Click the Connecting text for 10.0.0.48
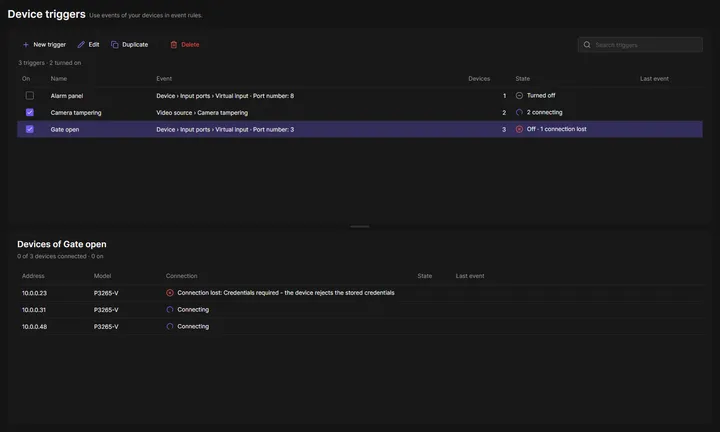 coord(193,326)
